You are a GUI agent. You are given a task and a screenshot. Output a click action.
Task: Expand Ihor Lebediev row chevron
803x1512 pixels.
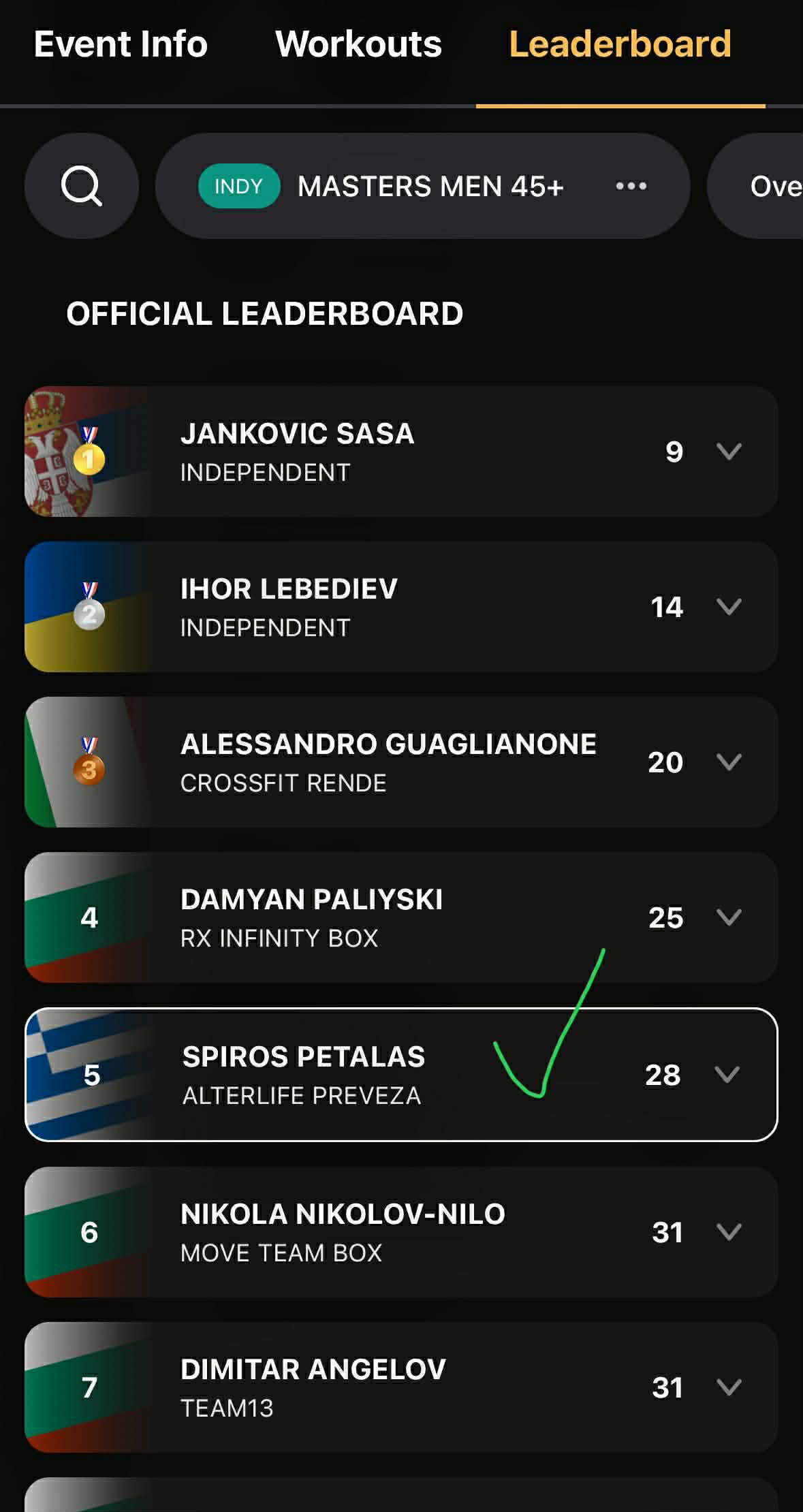pos(729,607)
